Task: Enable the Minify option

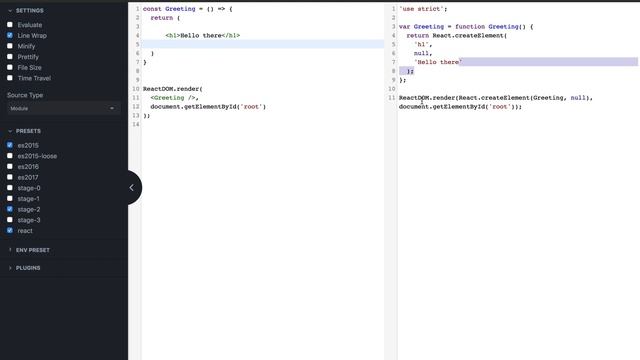Action: point(10,46)
